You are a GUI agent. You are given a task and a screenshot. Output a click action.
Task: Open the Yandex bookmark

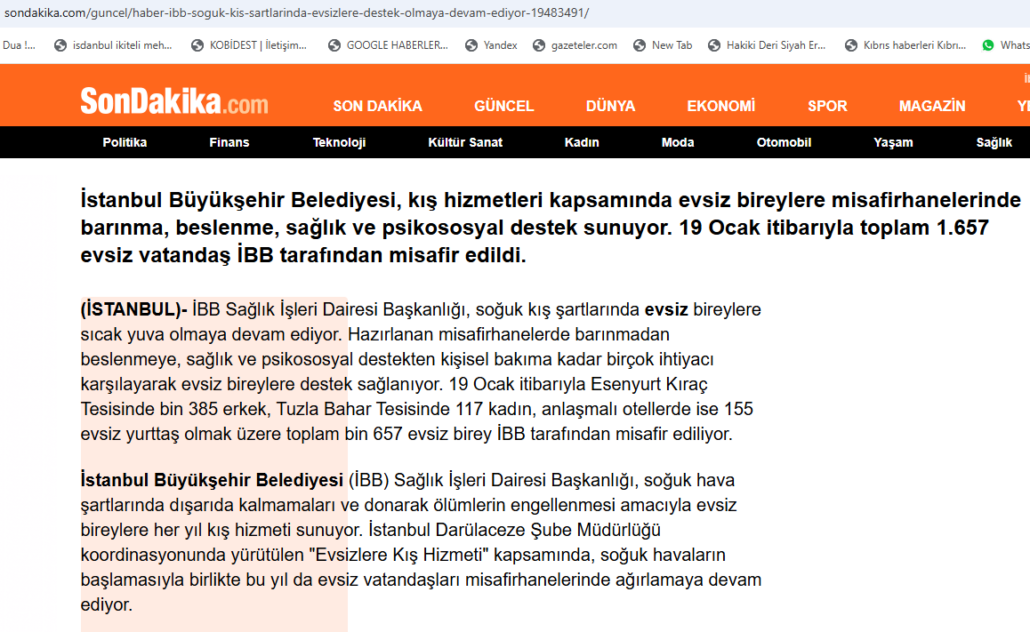click(x=491, y=45)
